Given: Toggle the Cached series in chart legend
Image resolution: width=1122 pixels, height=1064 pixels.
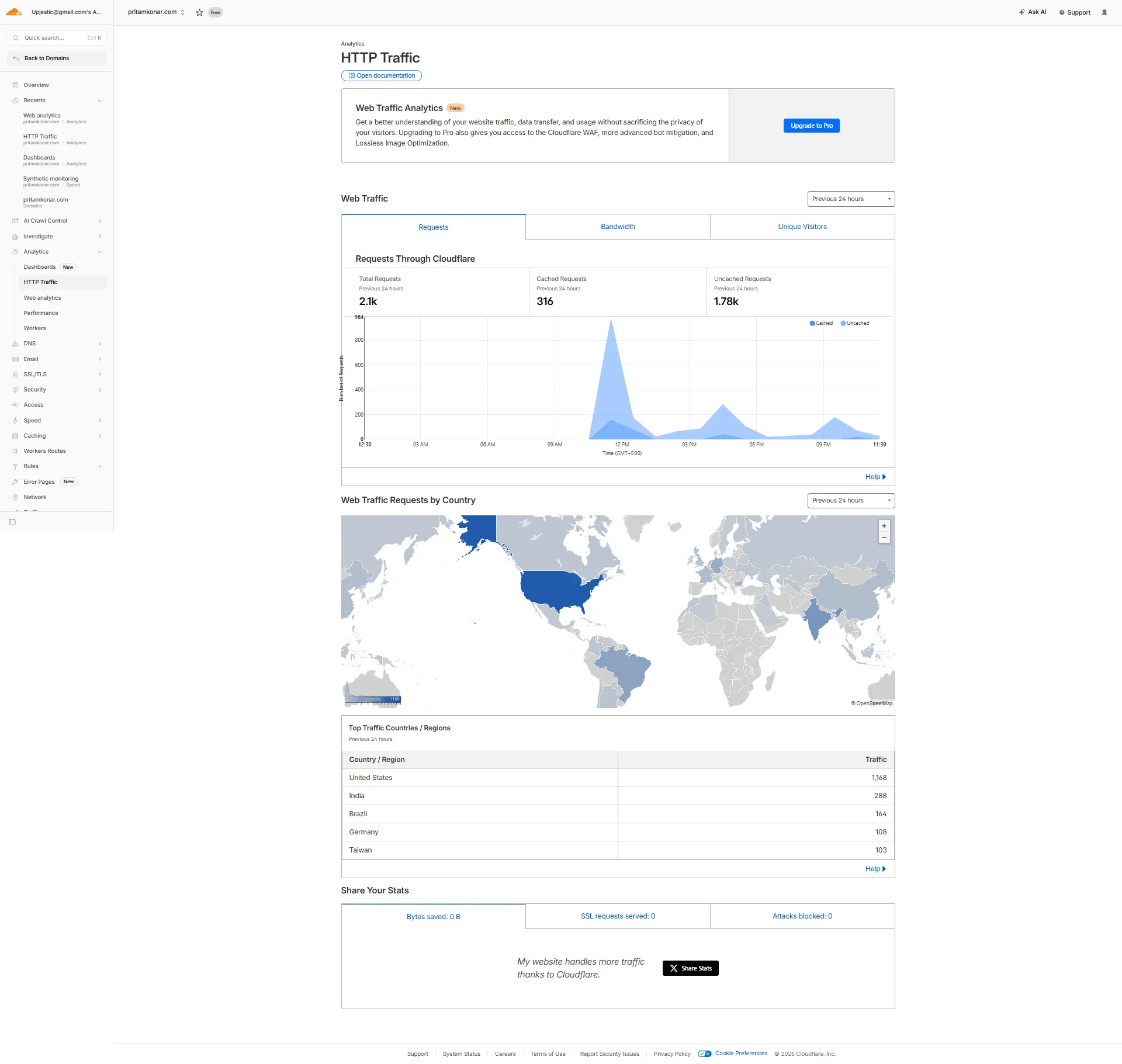Looking at the screenshot, I should (821, 323).
